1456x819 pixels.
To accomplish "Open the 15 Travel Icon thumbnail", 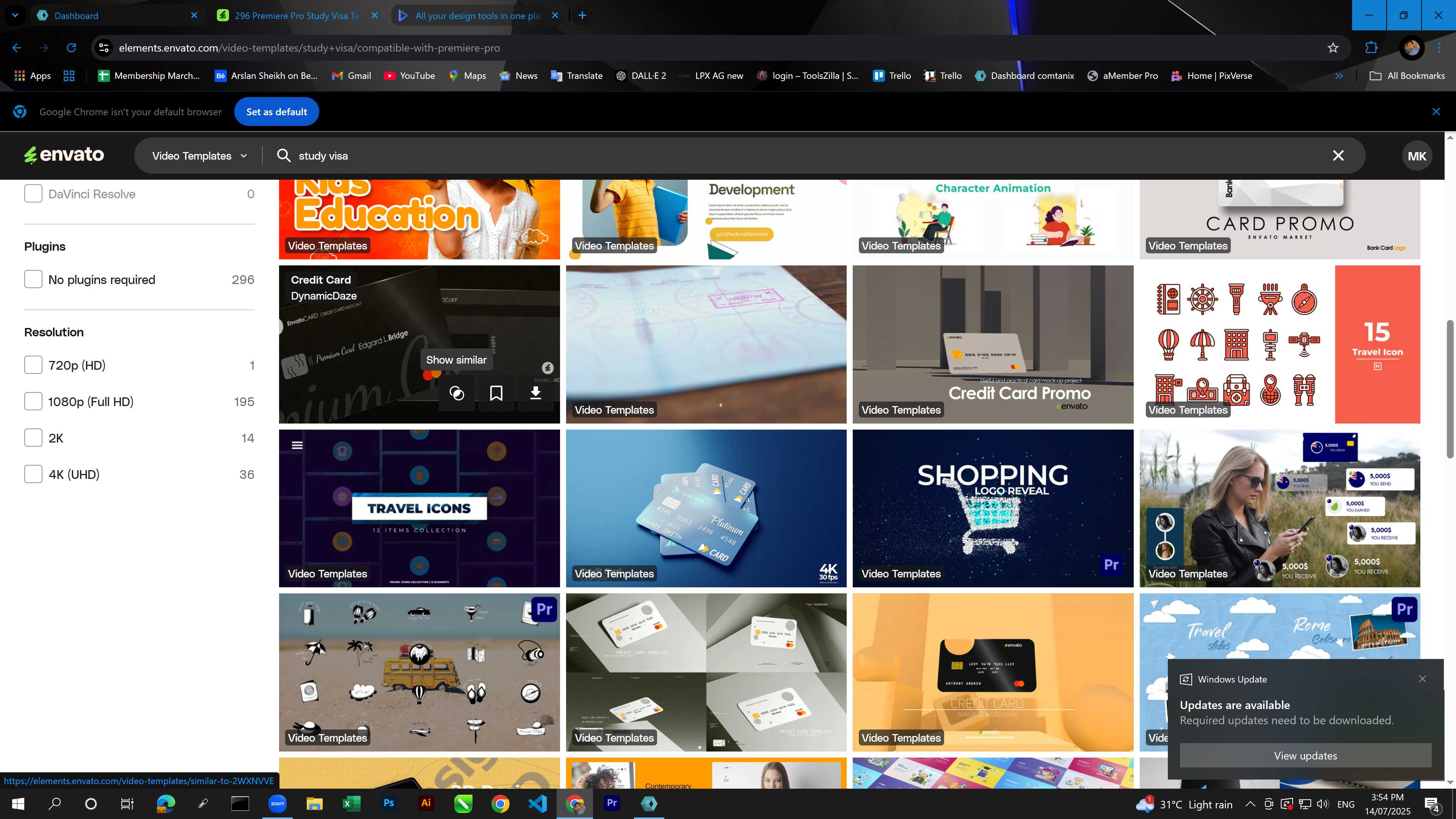I will 1280,344.
